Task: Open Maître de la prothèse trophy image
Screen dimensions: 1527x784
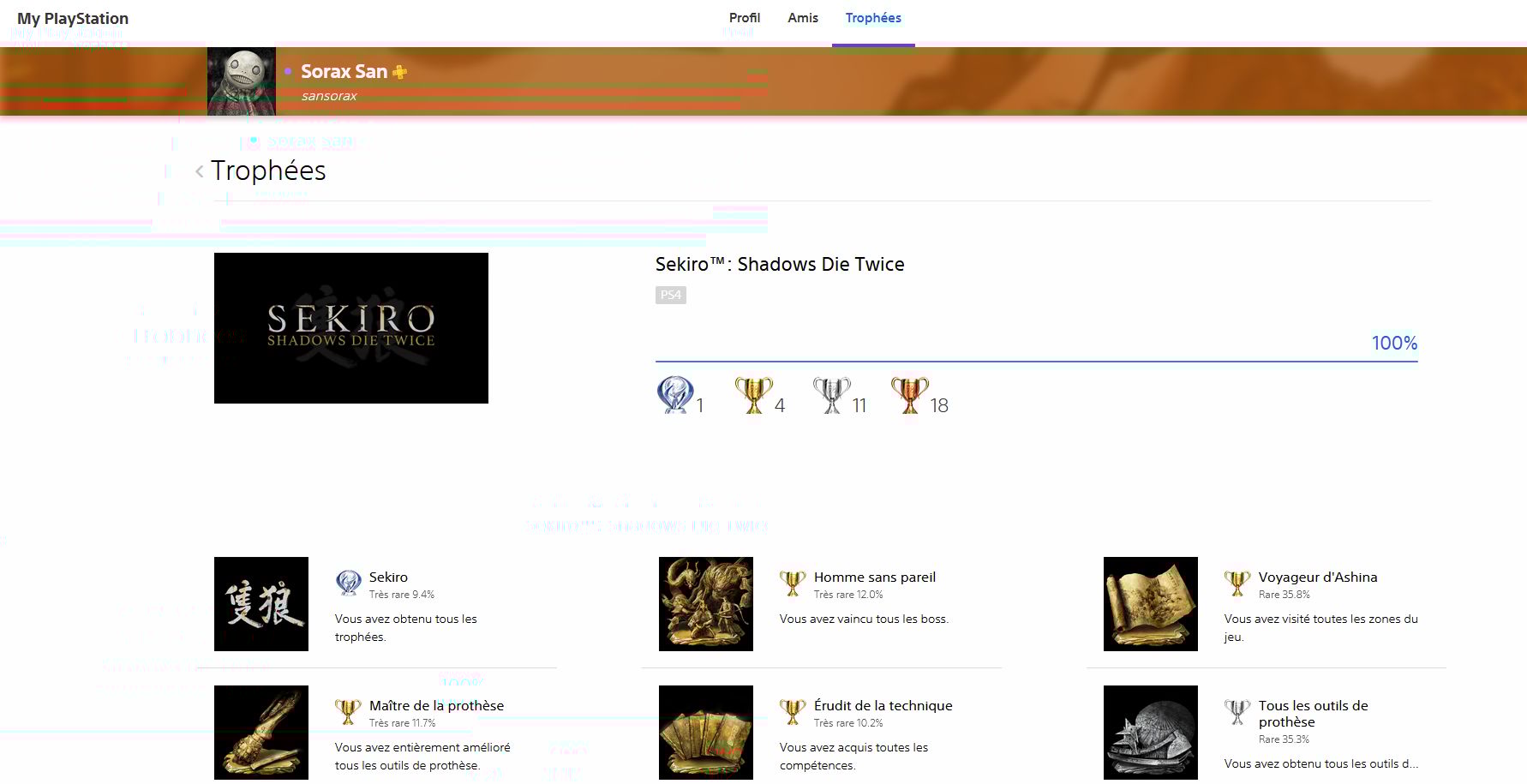Action: 261,733
